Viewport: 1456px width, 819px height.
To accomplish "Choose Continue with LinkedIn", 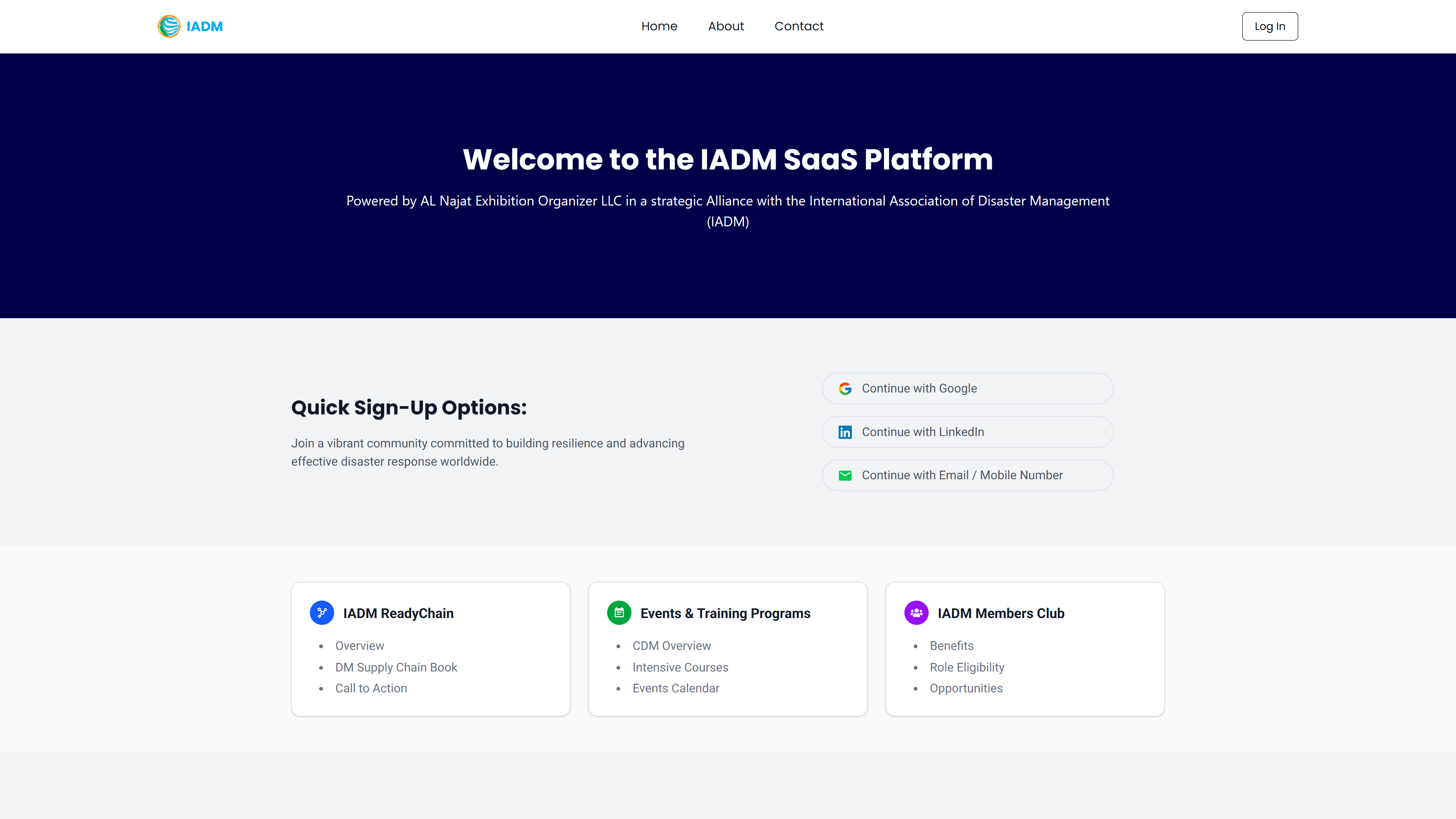I will pos(967,432).
